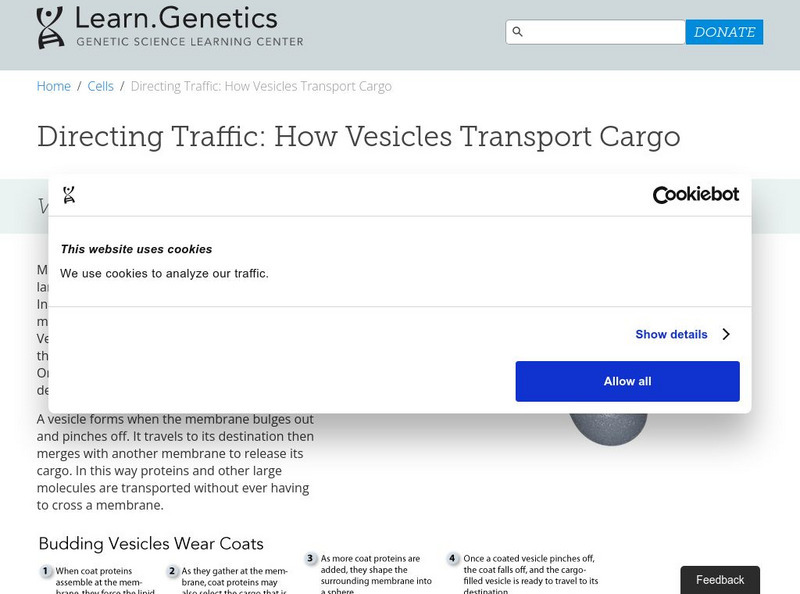
Task: Click the Show details text
Action: pos(671,334)
